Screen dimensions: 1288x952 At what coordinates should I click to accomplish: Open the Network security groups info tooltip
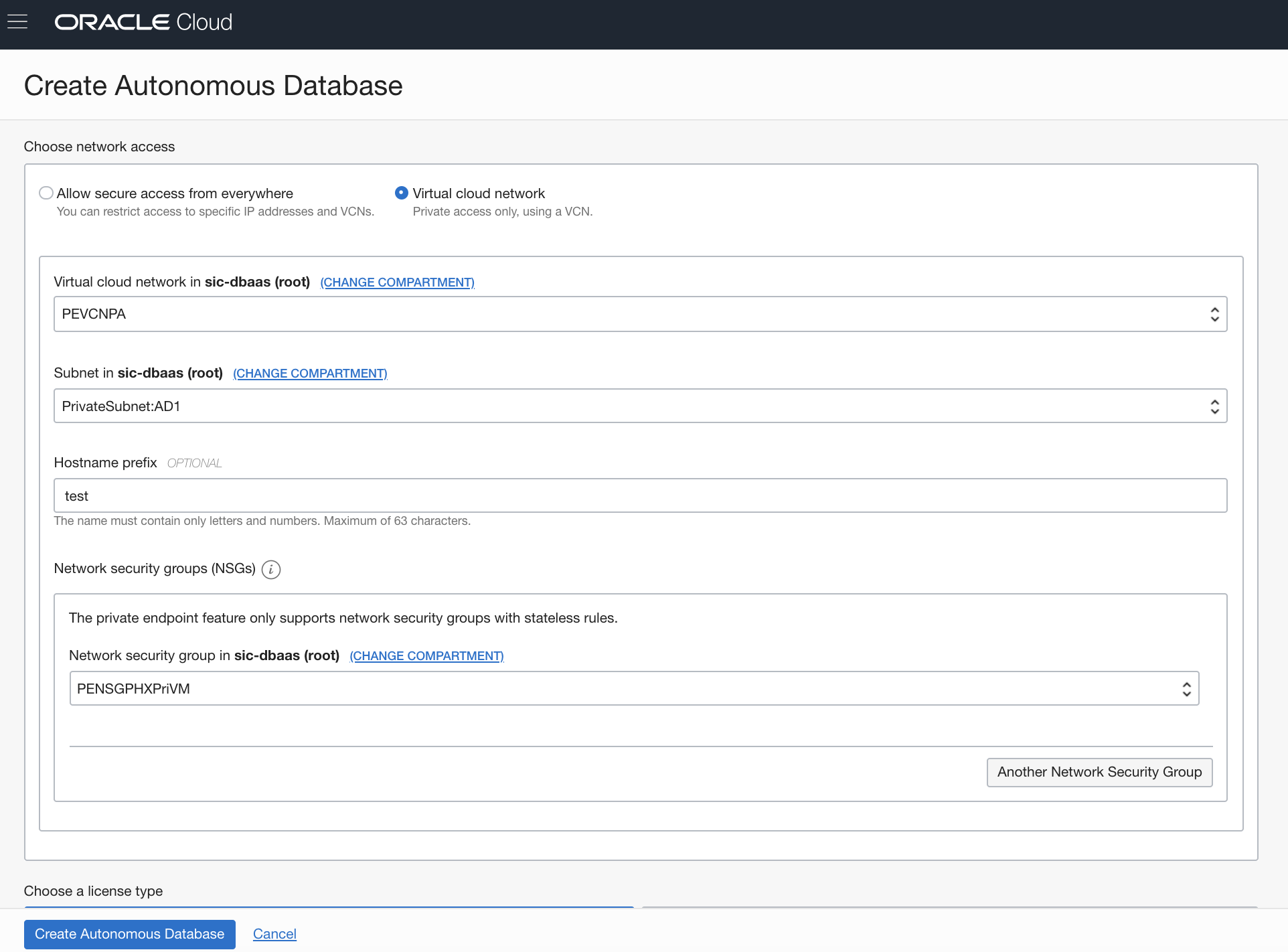[271, 570]
